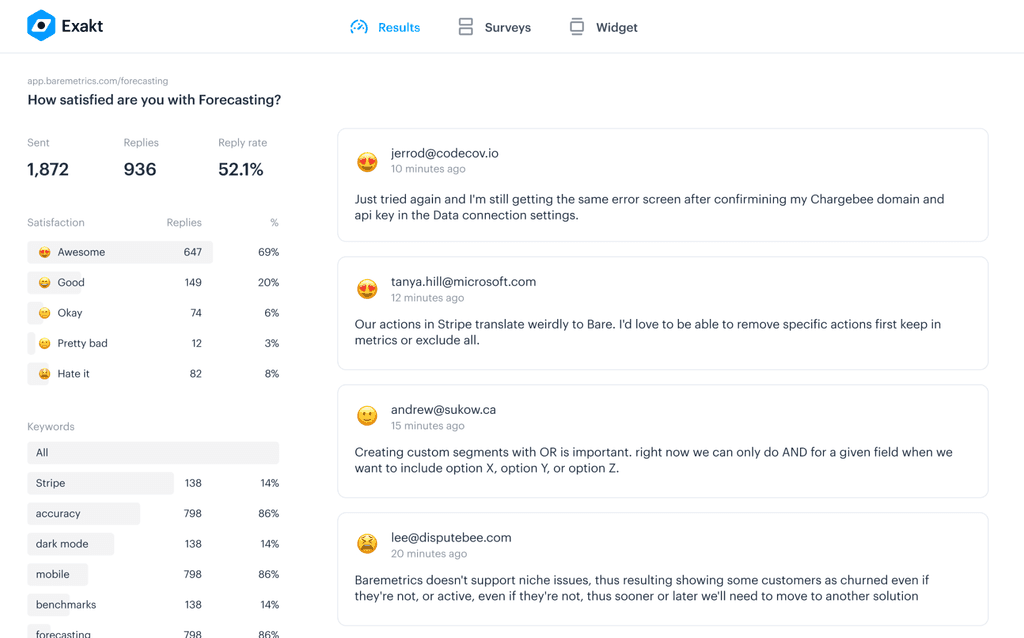The height and width of the screenshot is (638, 1024).
Task: Click the Hate it percentage 8%
Action: (x=272, y=374)
